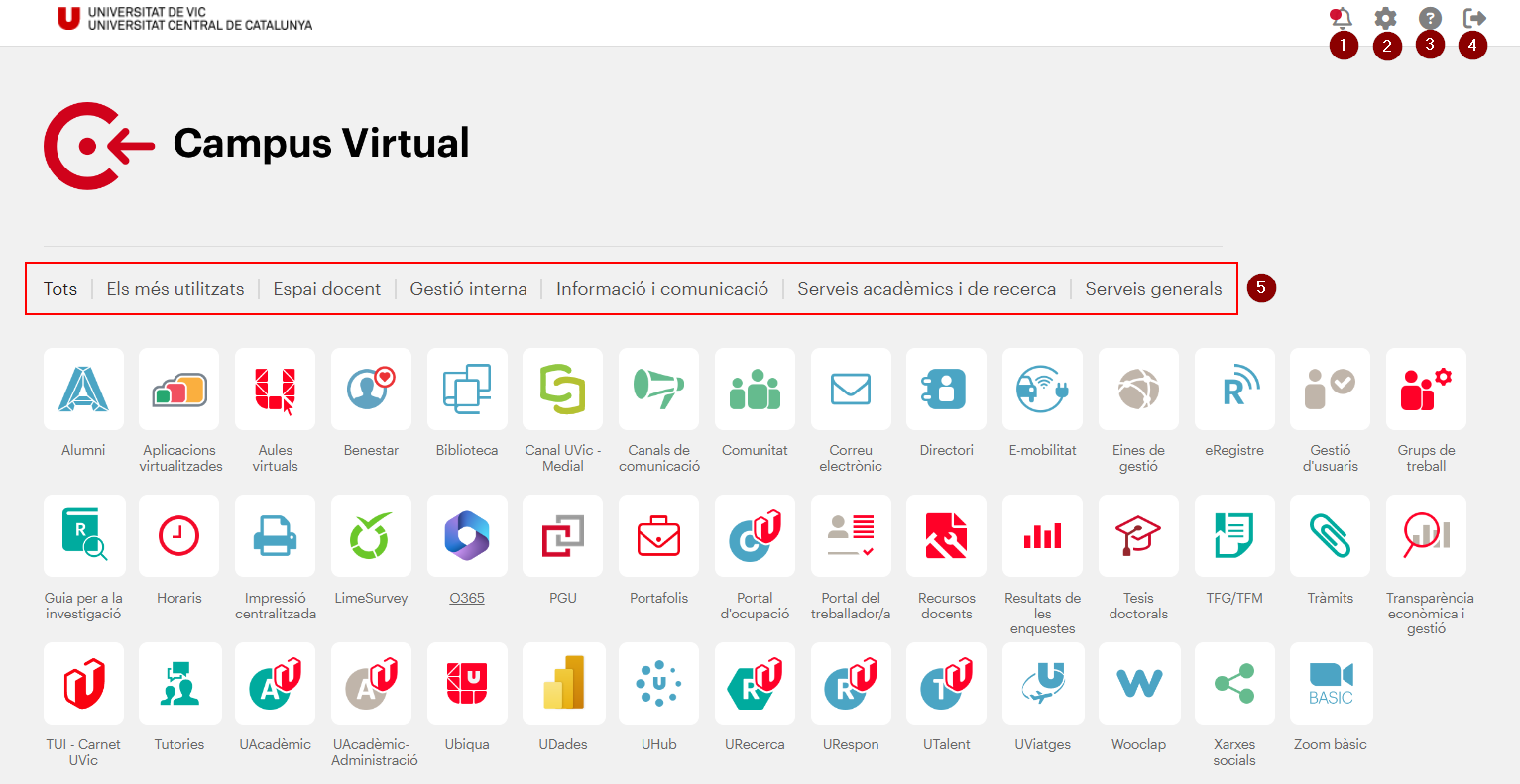This screenshot has height=784, width=1520.
Task: Select the Gestió interna tab
Action: (469, 289)
